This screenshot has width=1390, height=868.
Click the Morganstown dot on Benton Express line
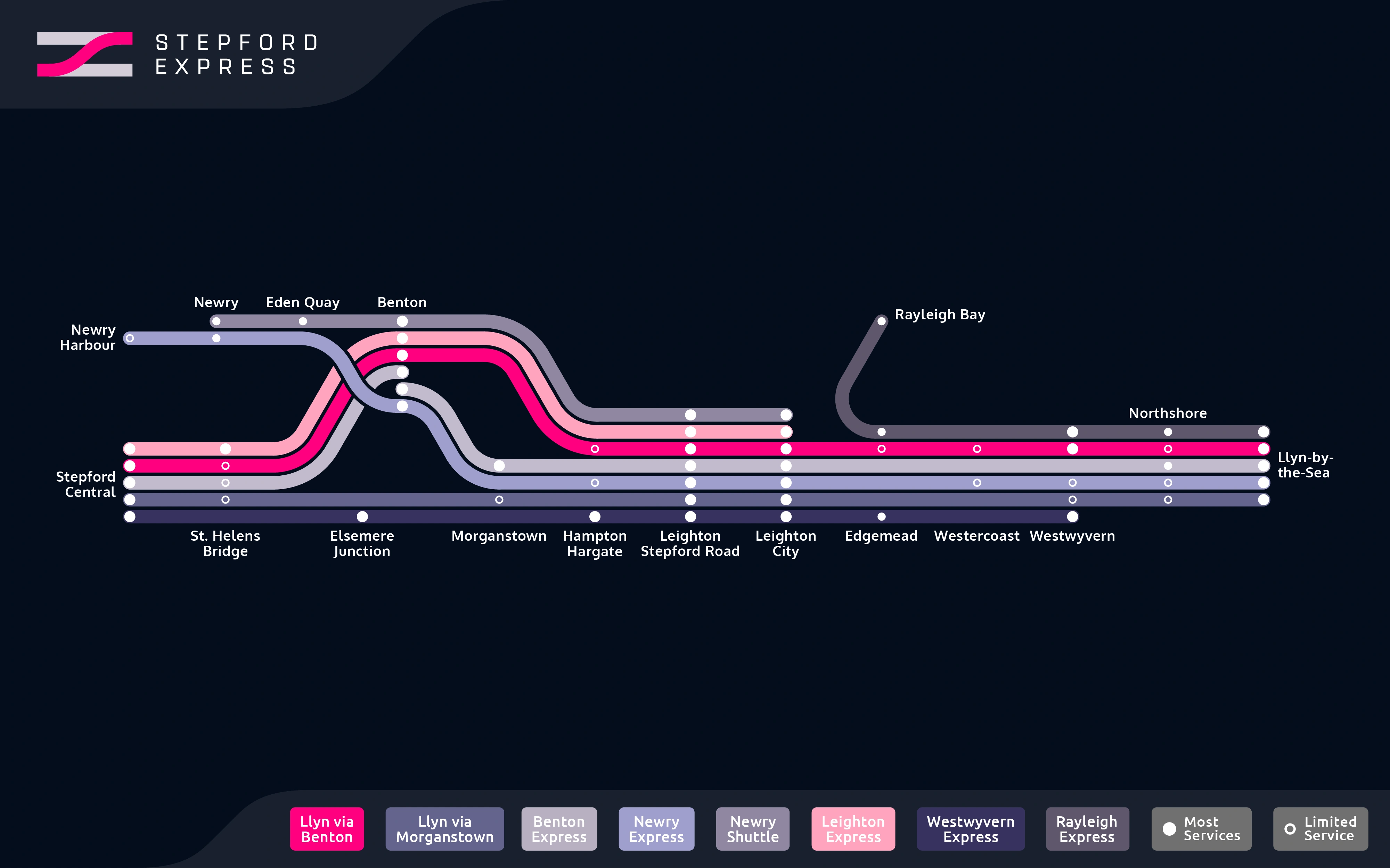coord(499,466)
